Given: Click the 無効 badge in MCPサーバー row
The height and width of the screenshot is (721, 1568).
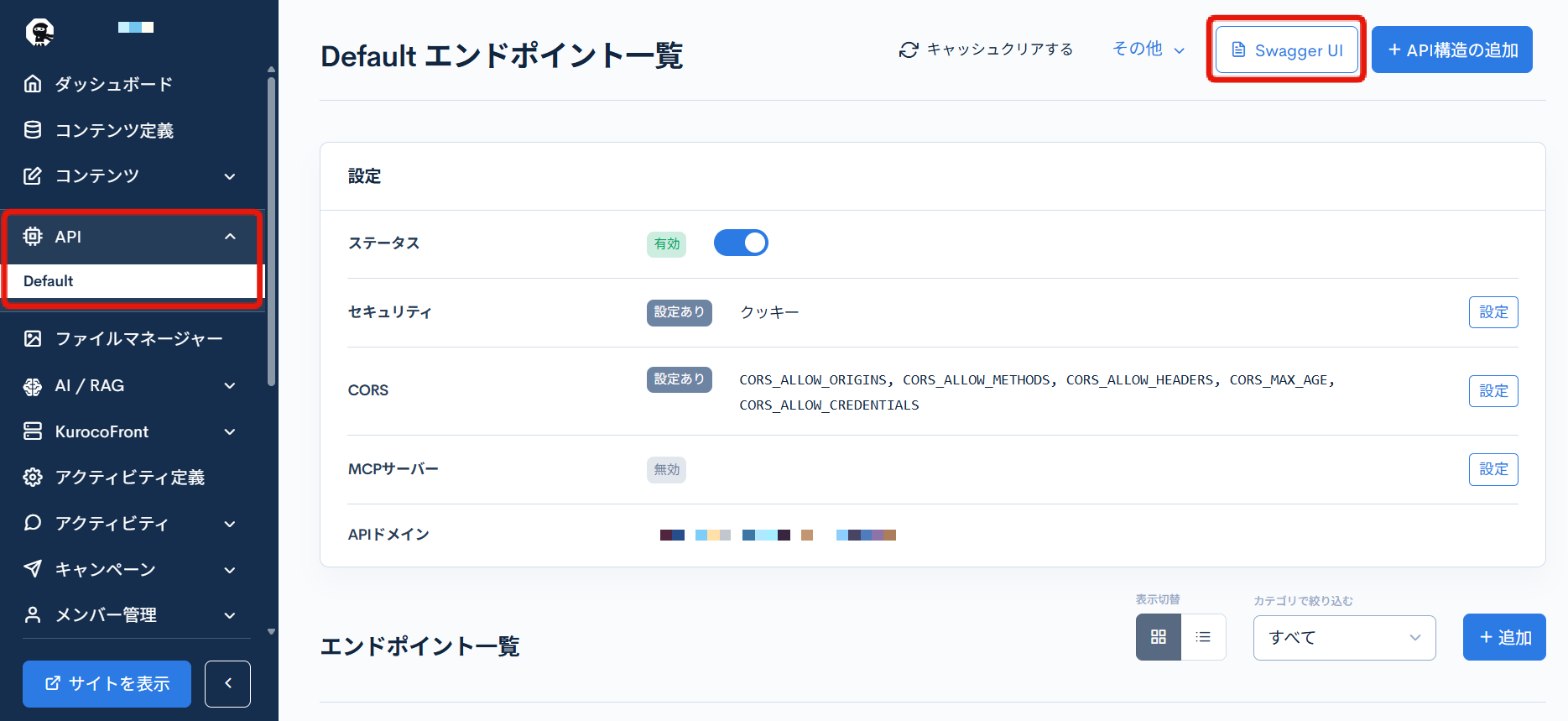Looking at the screenshot, I should [x=666, y=470].
